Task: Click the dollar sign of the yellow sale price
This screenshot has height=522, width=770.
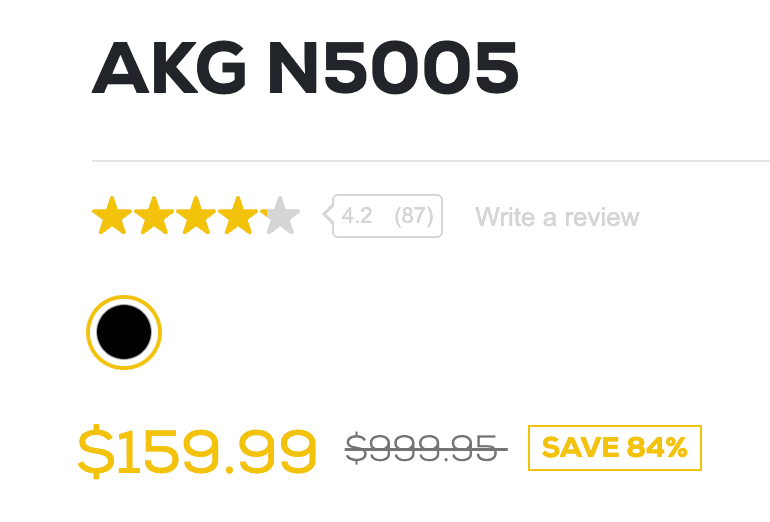Action: tap(96, 450)
